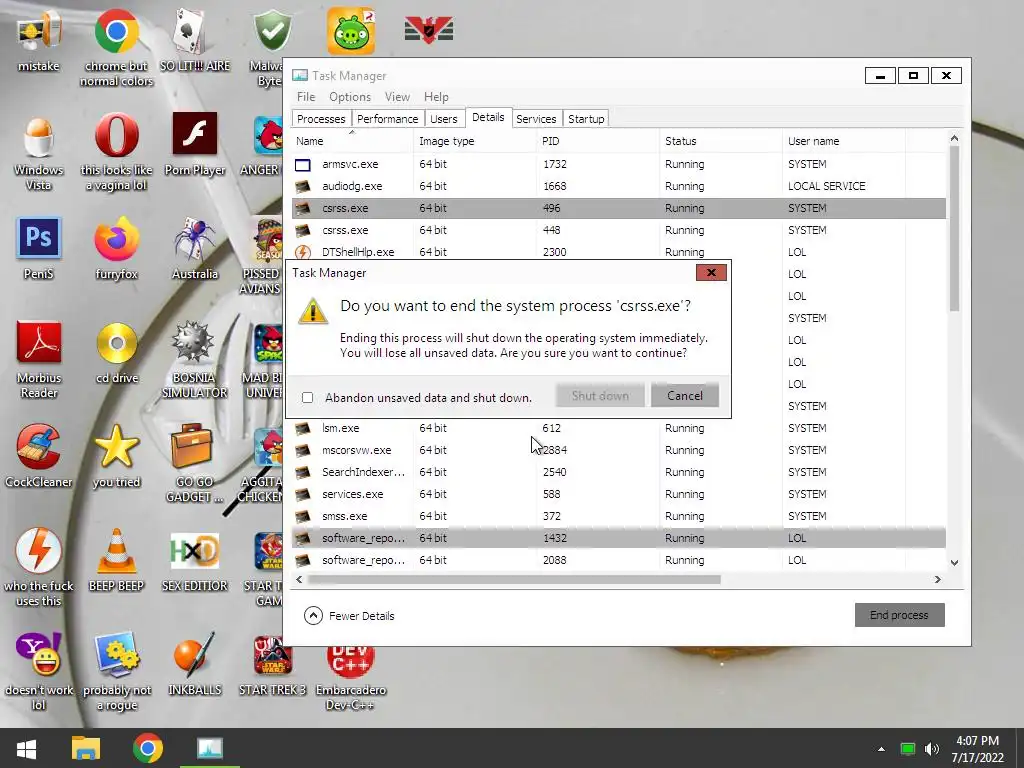
Task: Click the volume speaker tray icon
Action: point(932,749)
